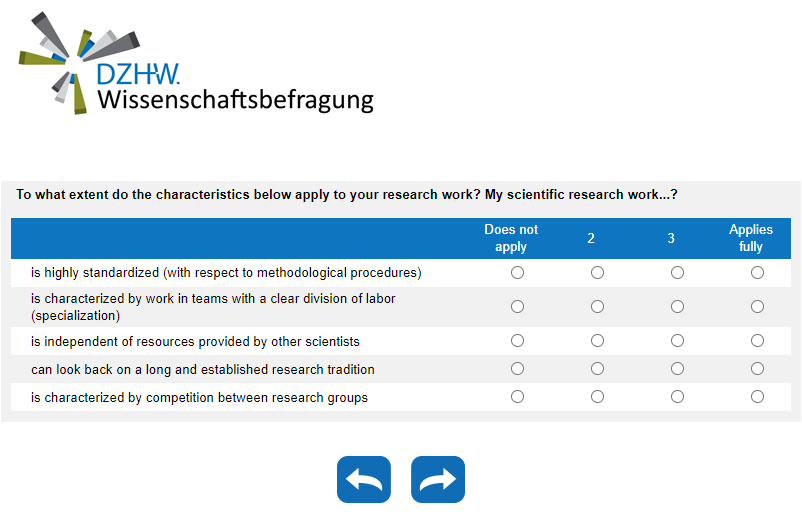Choose option 3 for competition between research groups
Viewport: 802px width, 512px height.
click(x=677, y=397)
